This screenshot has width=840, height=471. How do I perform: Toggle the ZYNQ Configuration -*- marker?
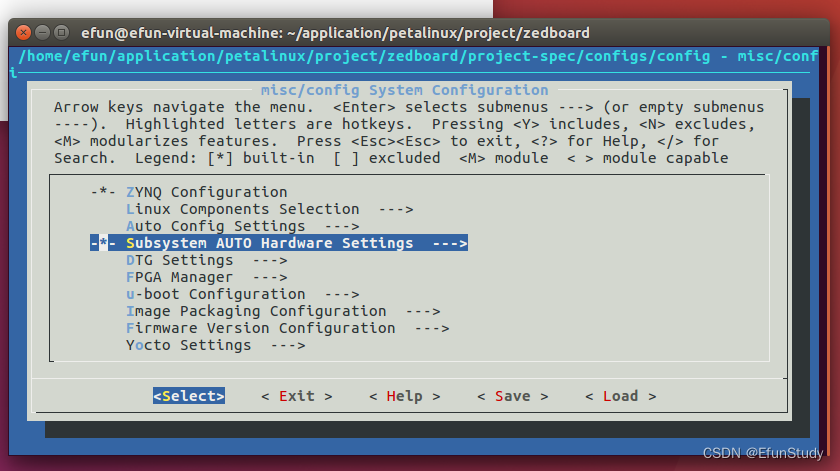pyautogui.click(x=103, y=192)
